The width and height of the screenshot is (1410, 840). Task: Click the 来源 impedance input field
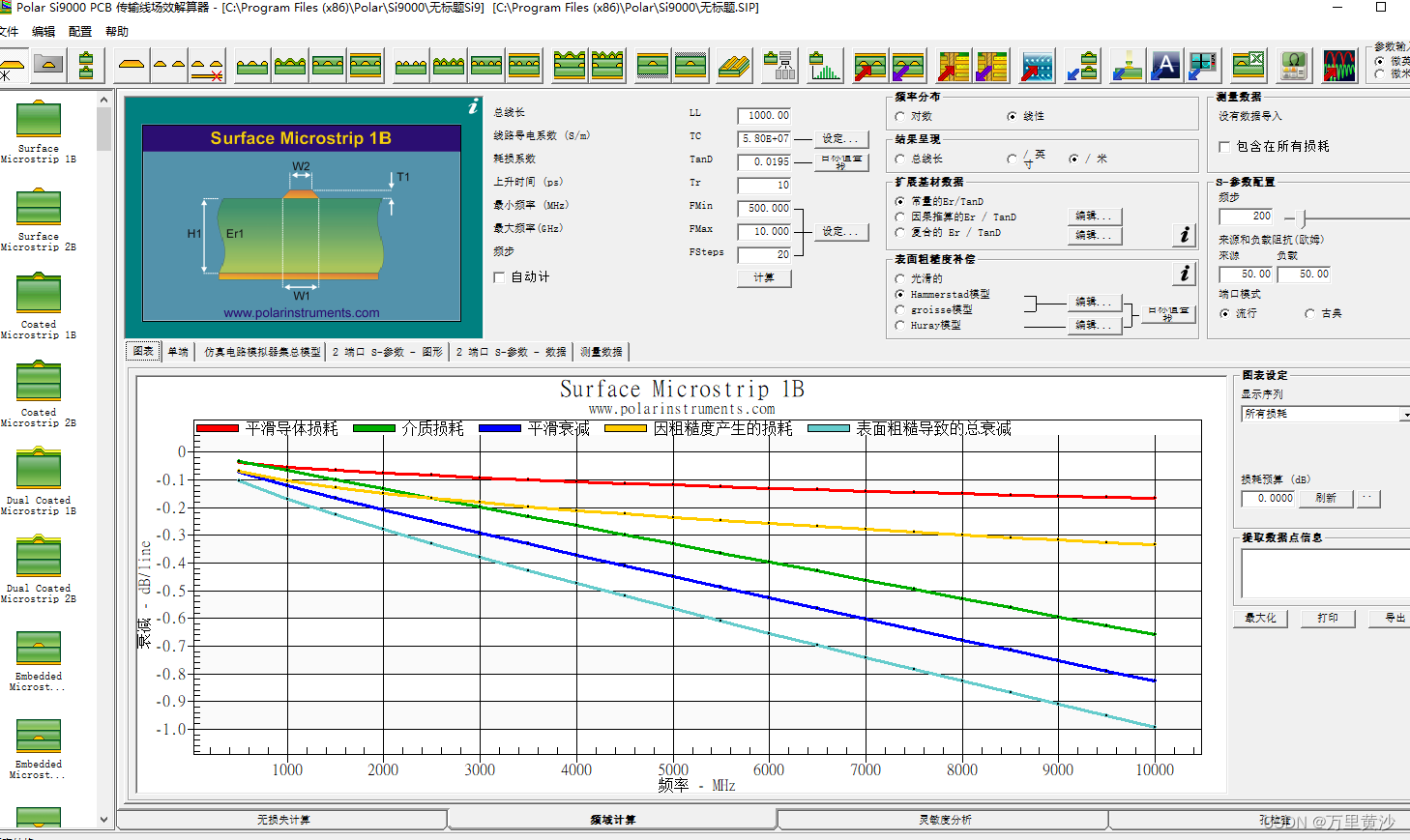(1247, 274)
